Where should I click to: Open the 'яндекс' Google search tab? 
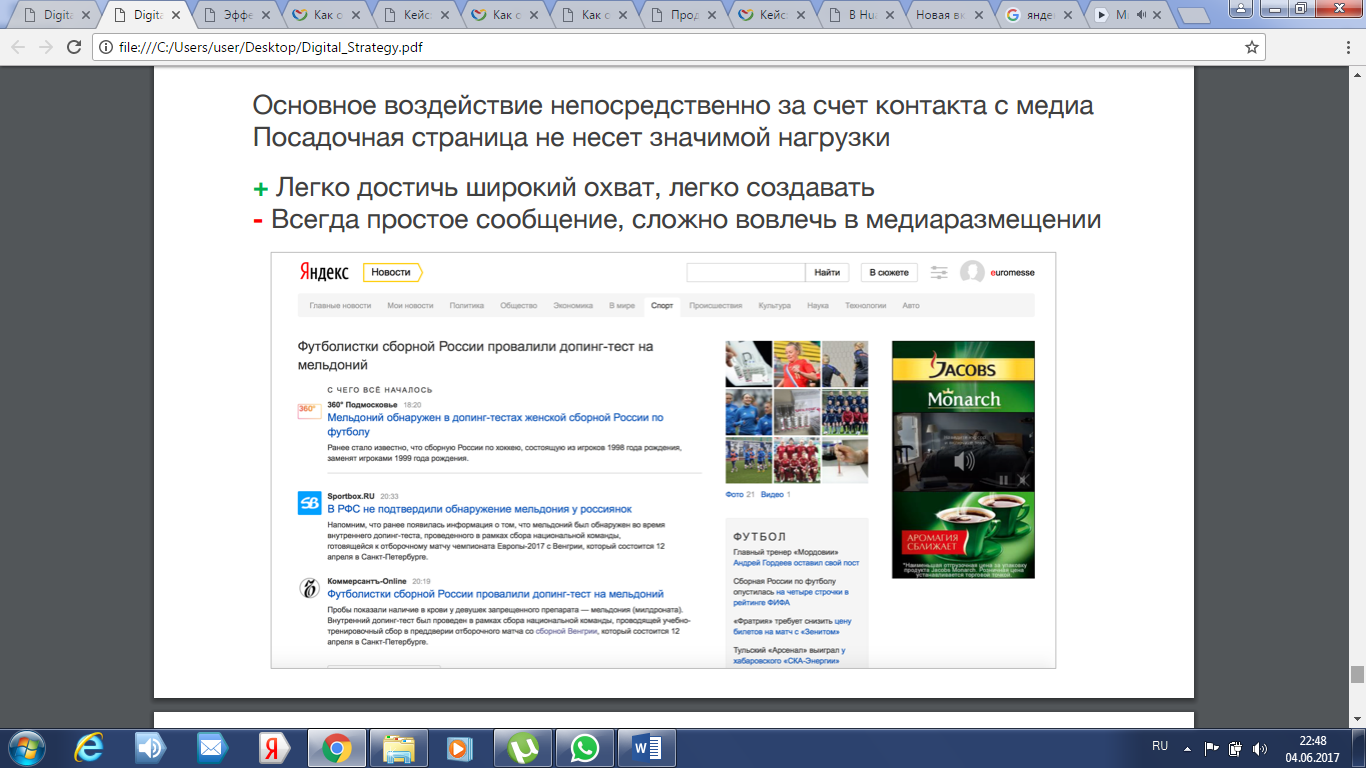click(1043, 15)
